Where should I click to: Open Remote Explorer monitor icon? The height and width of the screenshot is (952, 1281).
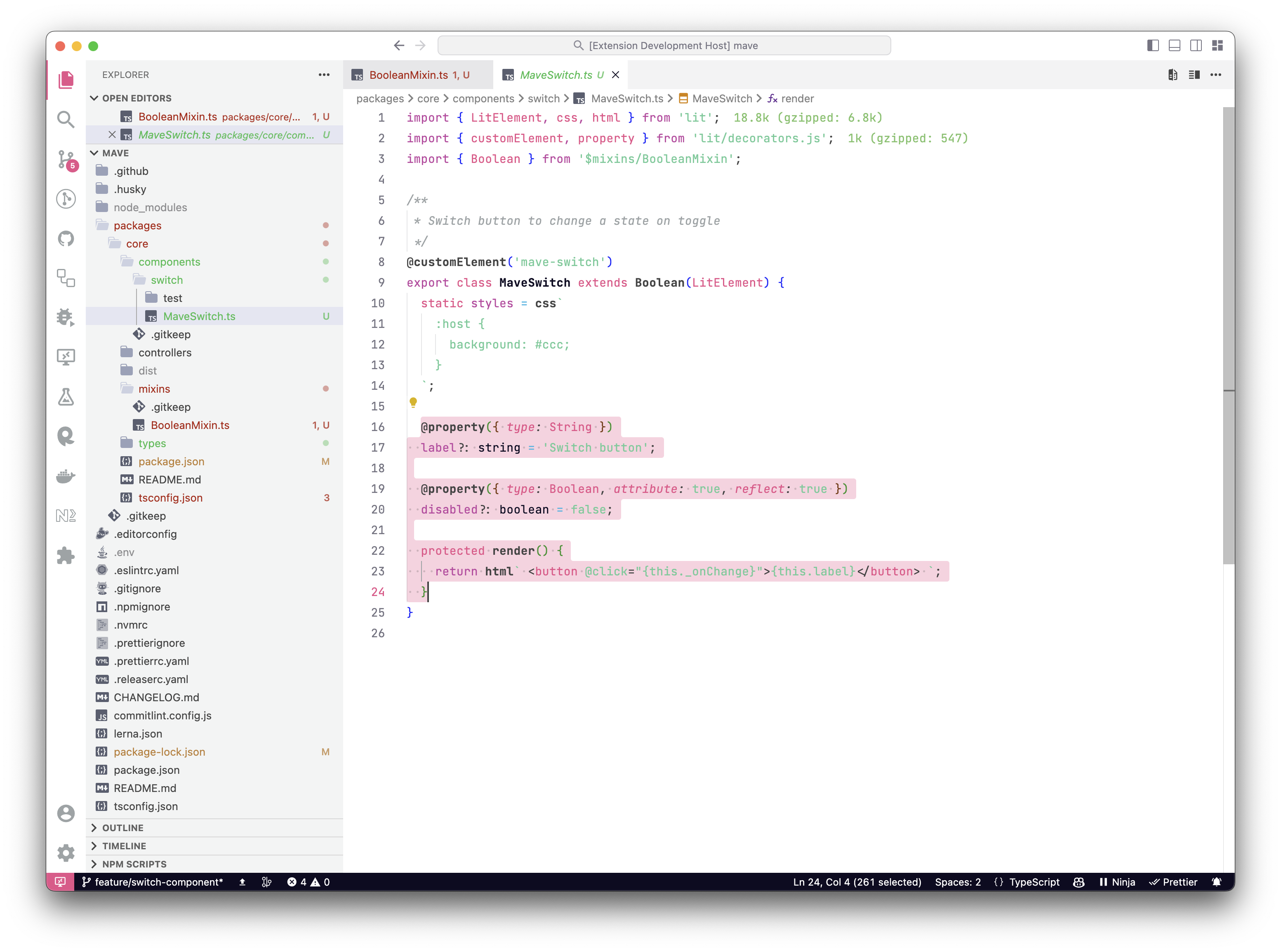[x=66, y=357]
